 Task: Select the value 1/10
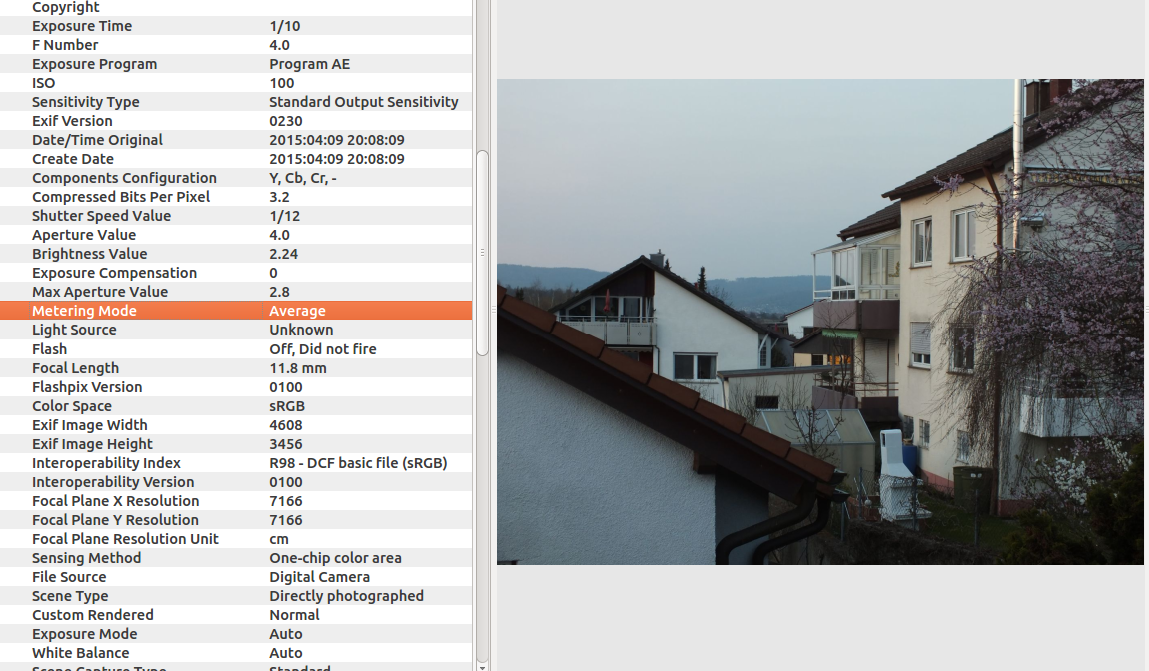pyautogui.click(x=284, y=26)
